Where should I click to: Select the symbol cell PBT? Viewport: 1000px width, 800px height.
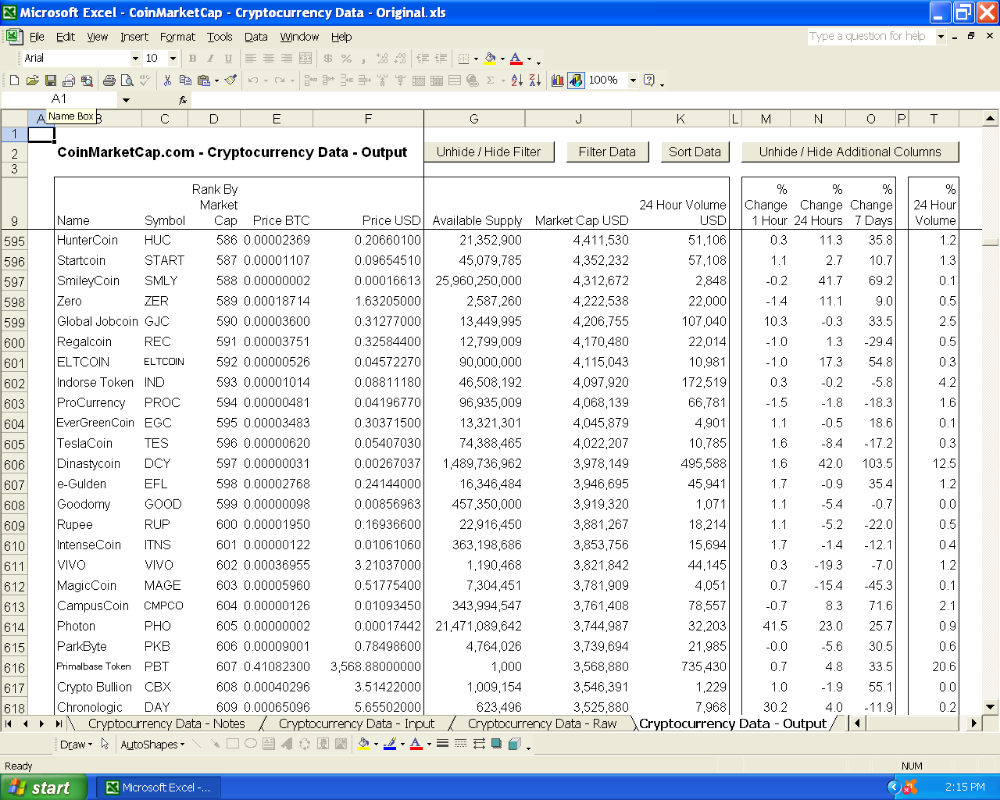coord(164,667)
